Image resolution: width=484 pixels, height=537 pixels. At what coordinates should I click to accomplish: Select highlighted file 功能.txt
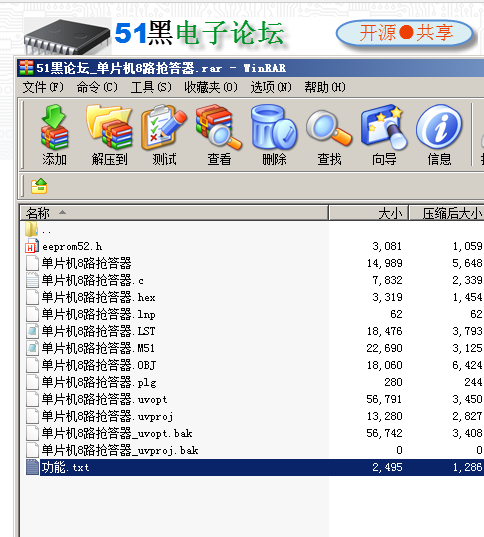(65, 467)
